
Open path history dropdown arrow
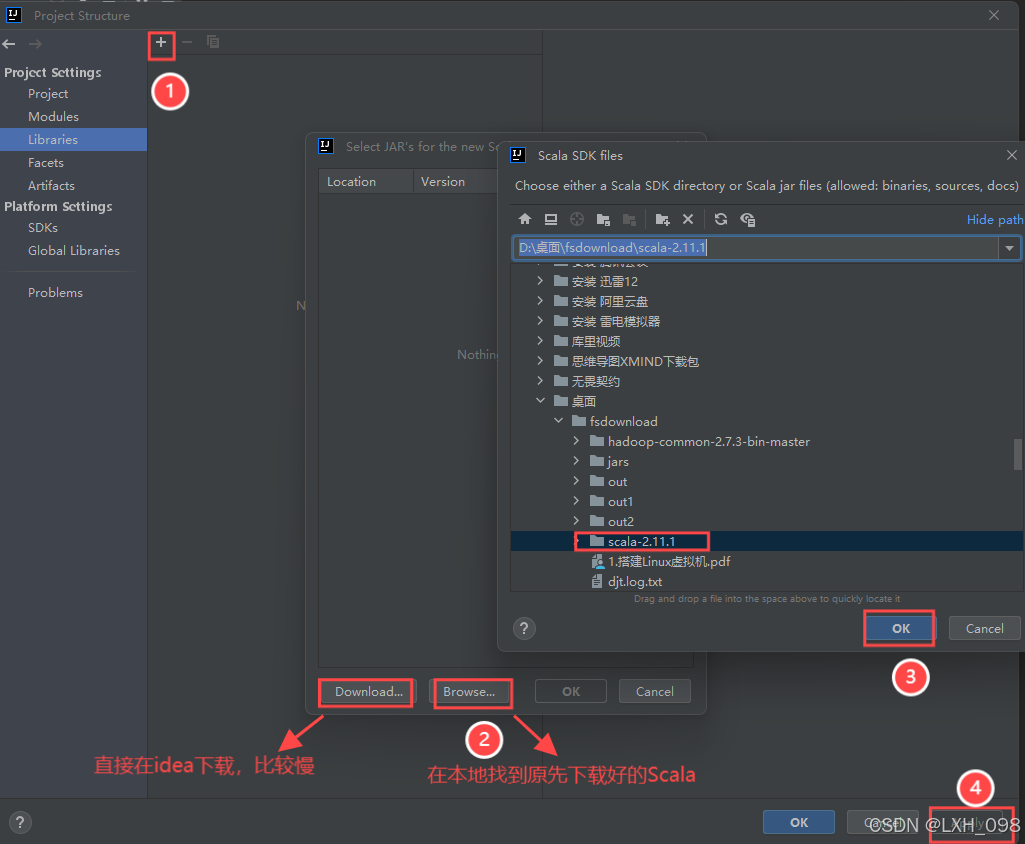(1009, 248)
